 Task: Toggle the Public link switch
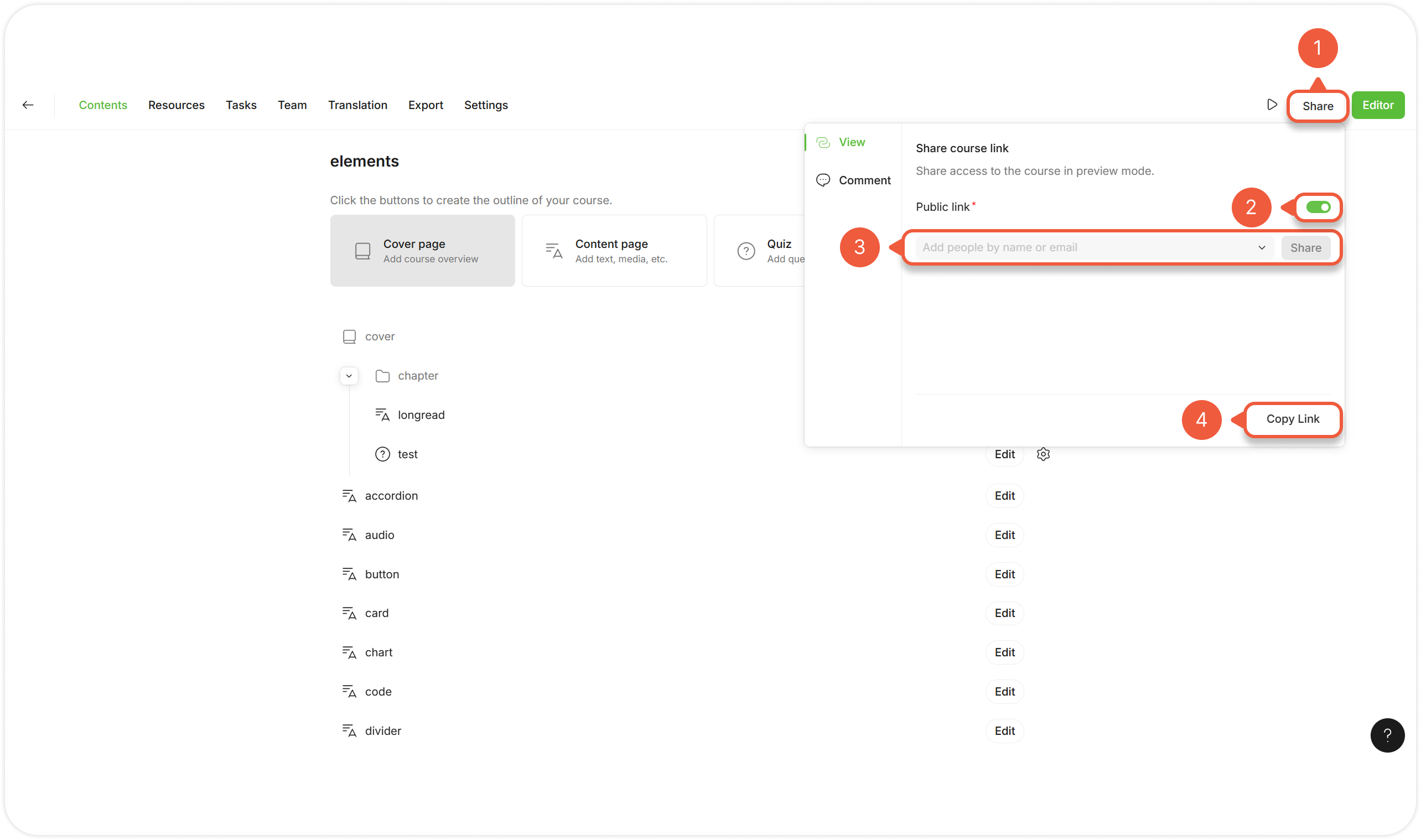click(x=1318, y=207)
